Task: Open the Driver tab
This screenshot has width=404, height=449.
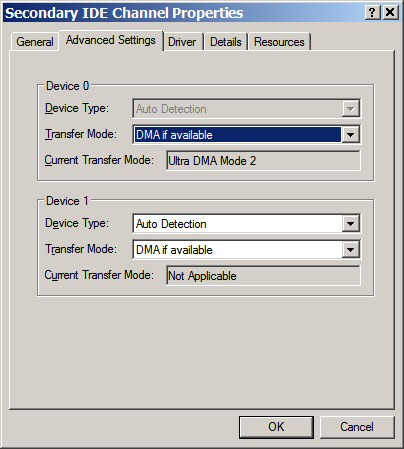Action: 182,42
